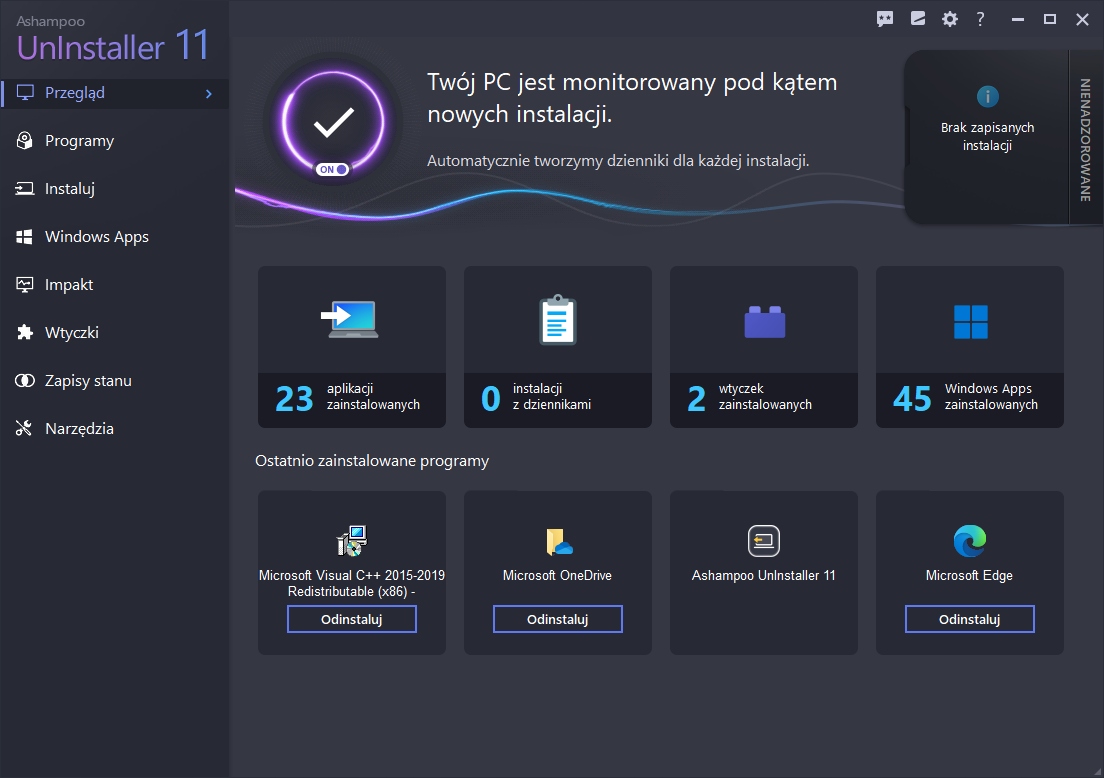Click the laptop icon on installed applications card
Image resolution: width=1104 pixels, height=778 pixels.
[x=350, y=320]
